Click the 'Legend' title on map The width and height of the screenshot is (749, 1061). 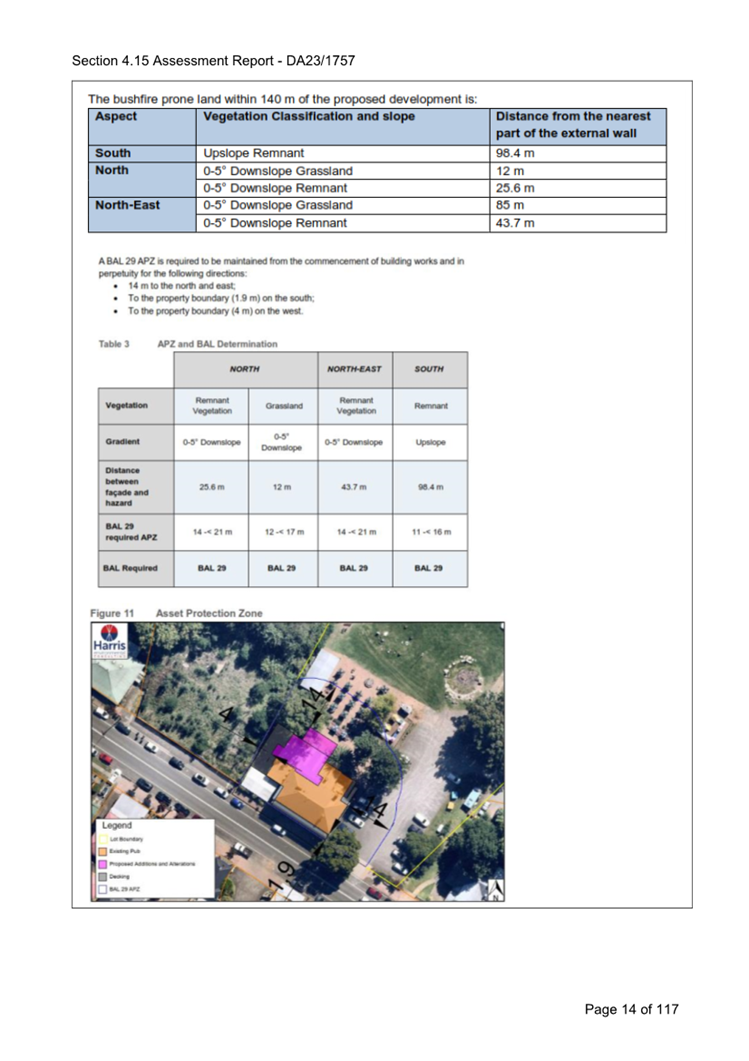pyautogui.click(x=116, y=826)
